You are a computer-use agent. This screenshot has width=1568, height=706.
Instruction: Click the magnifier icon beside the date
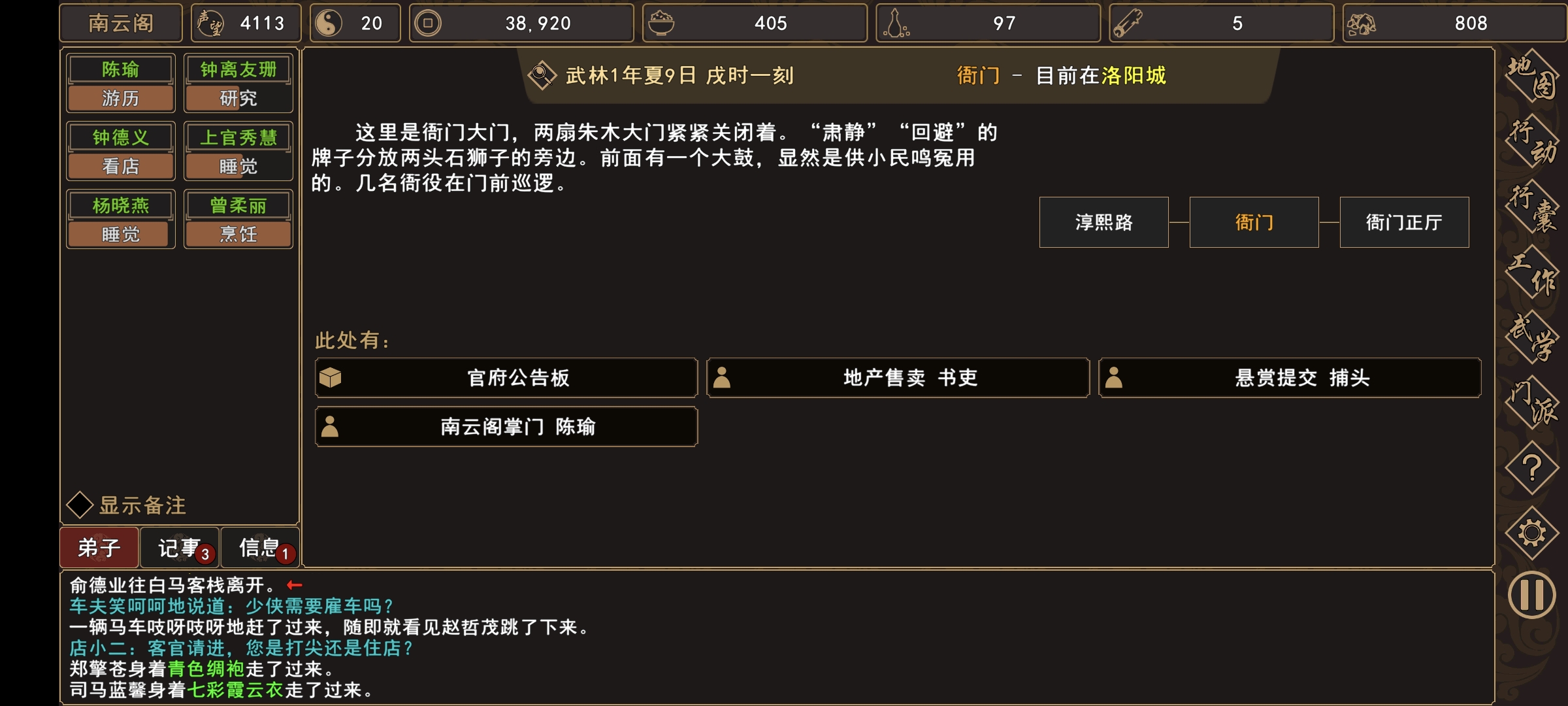(542, 75)
